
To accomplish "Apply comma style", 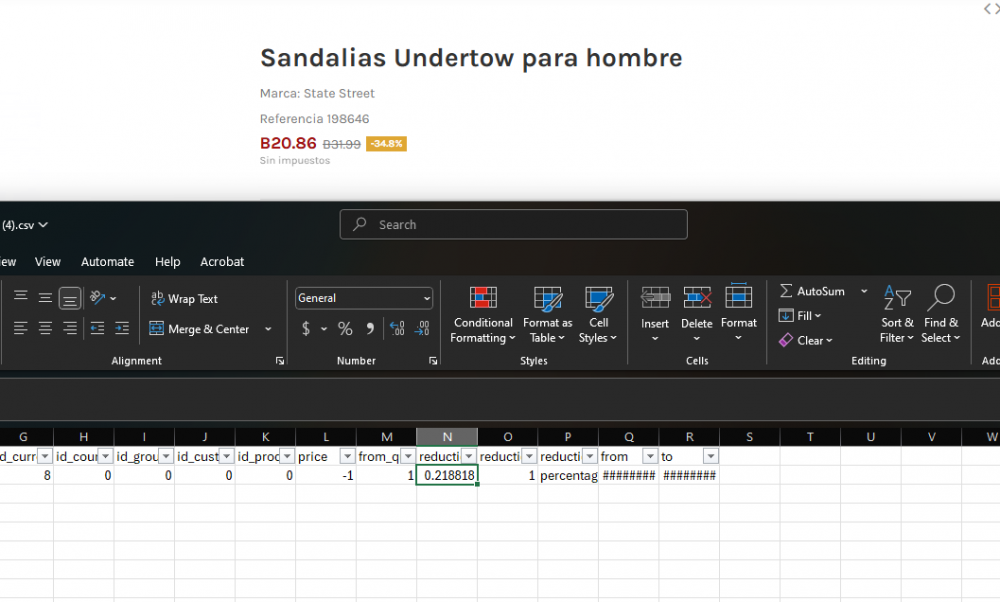I will click(x=370, y=328).
